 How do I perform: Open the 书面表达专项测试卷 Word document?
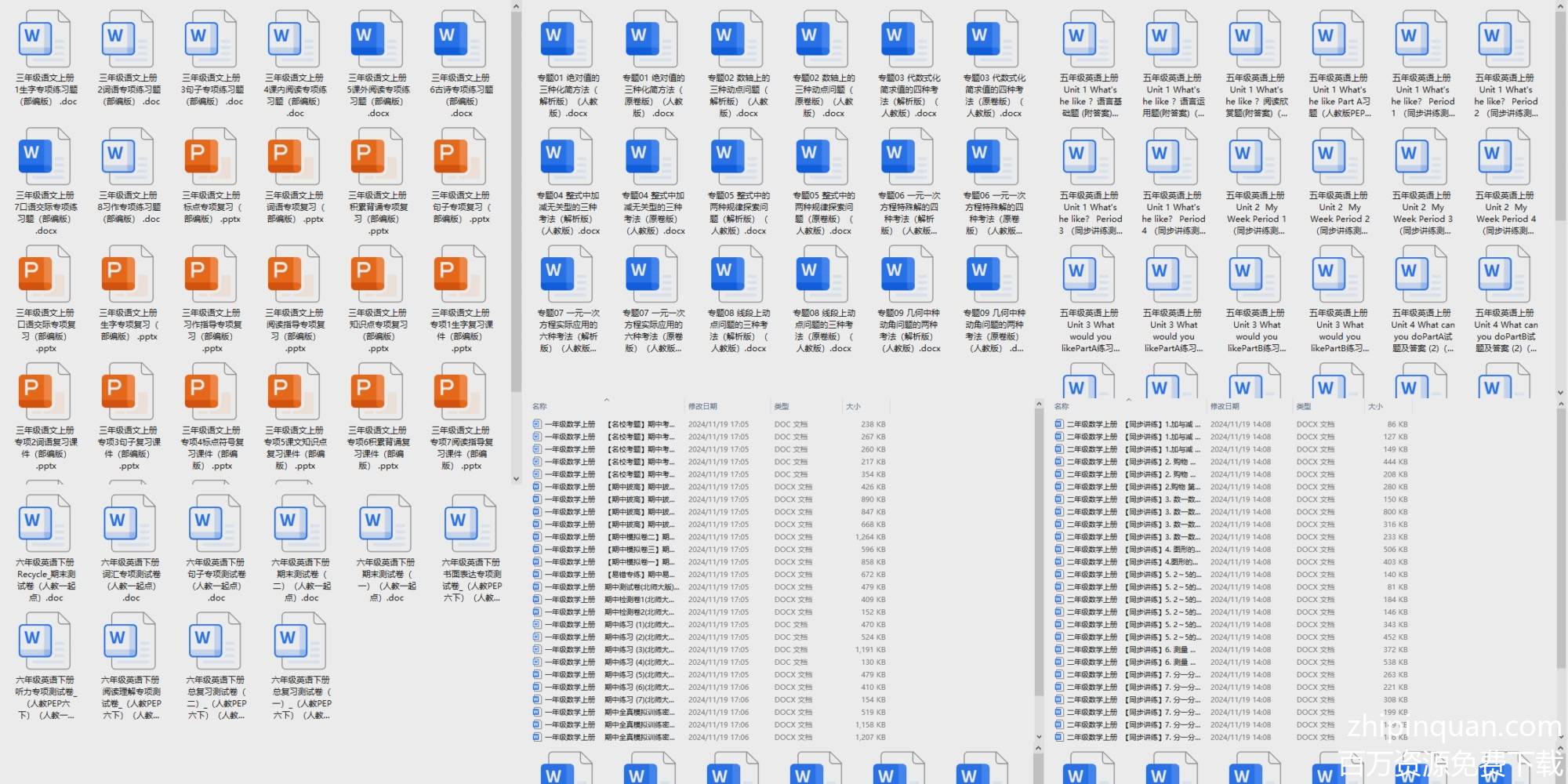pos(470,524)
